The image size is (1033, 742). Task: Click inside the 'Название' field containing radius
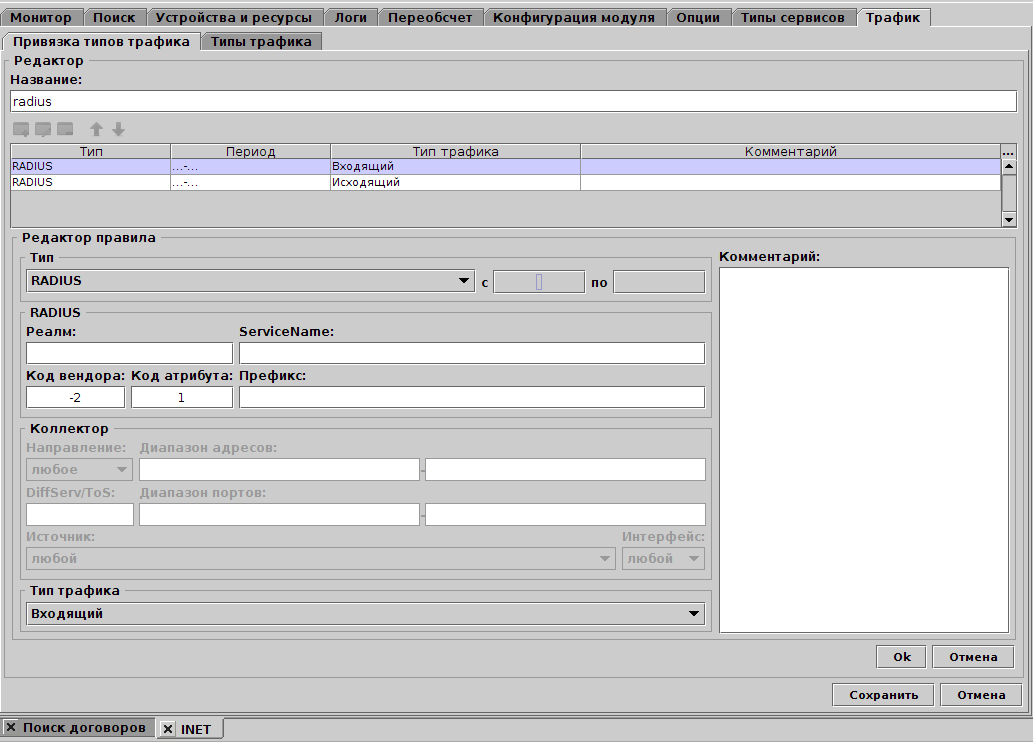(300, 101)
